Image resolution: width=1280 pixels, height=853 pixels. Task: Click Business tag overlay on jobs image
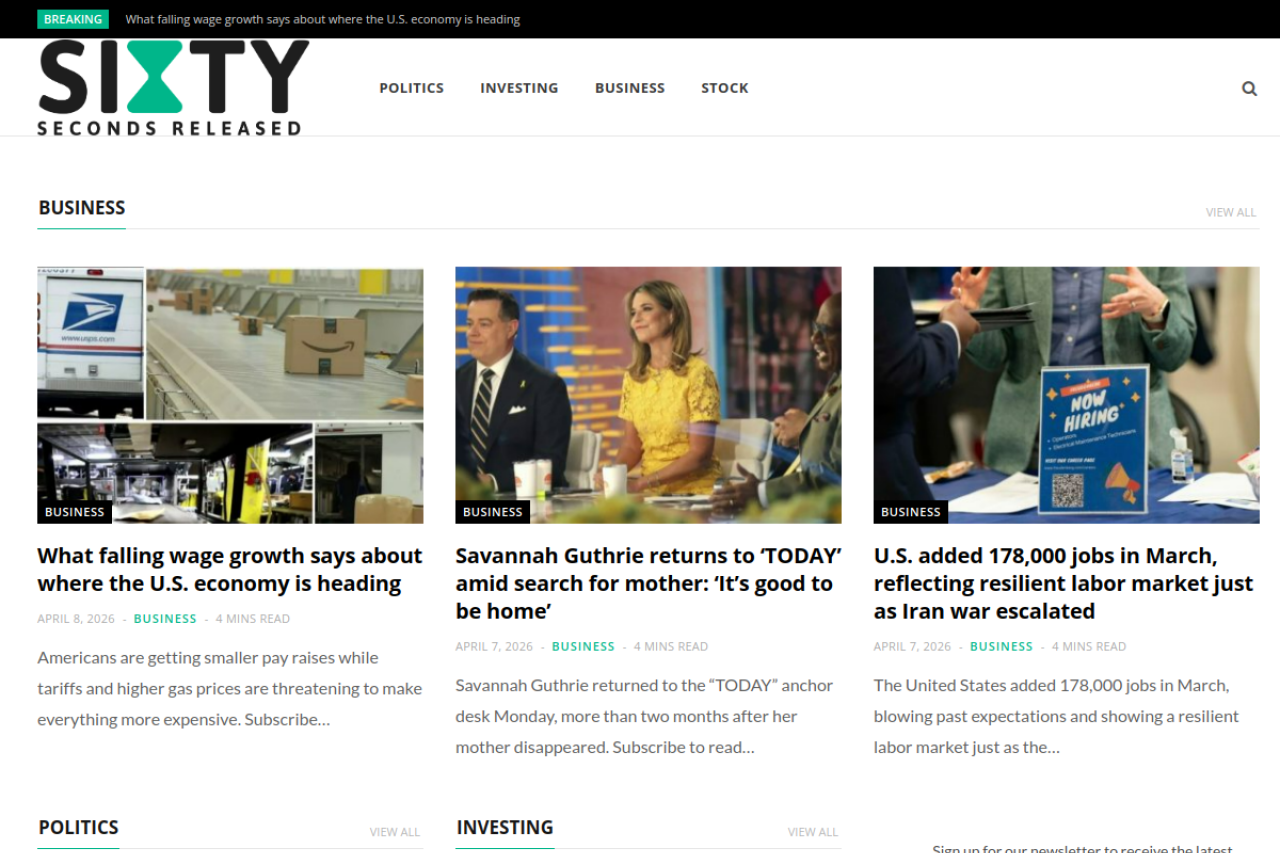point(910,512)
